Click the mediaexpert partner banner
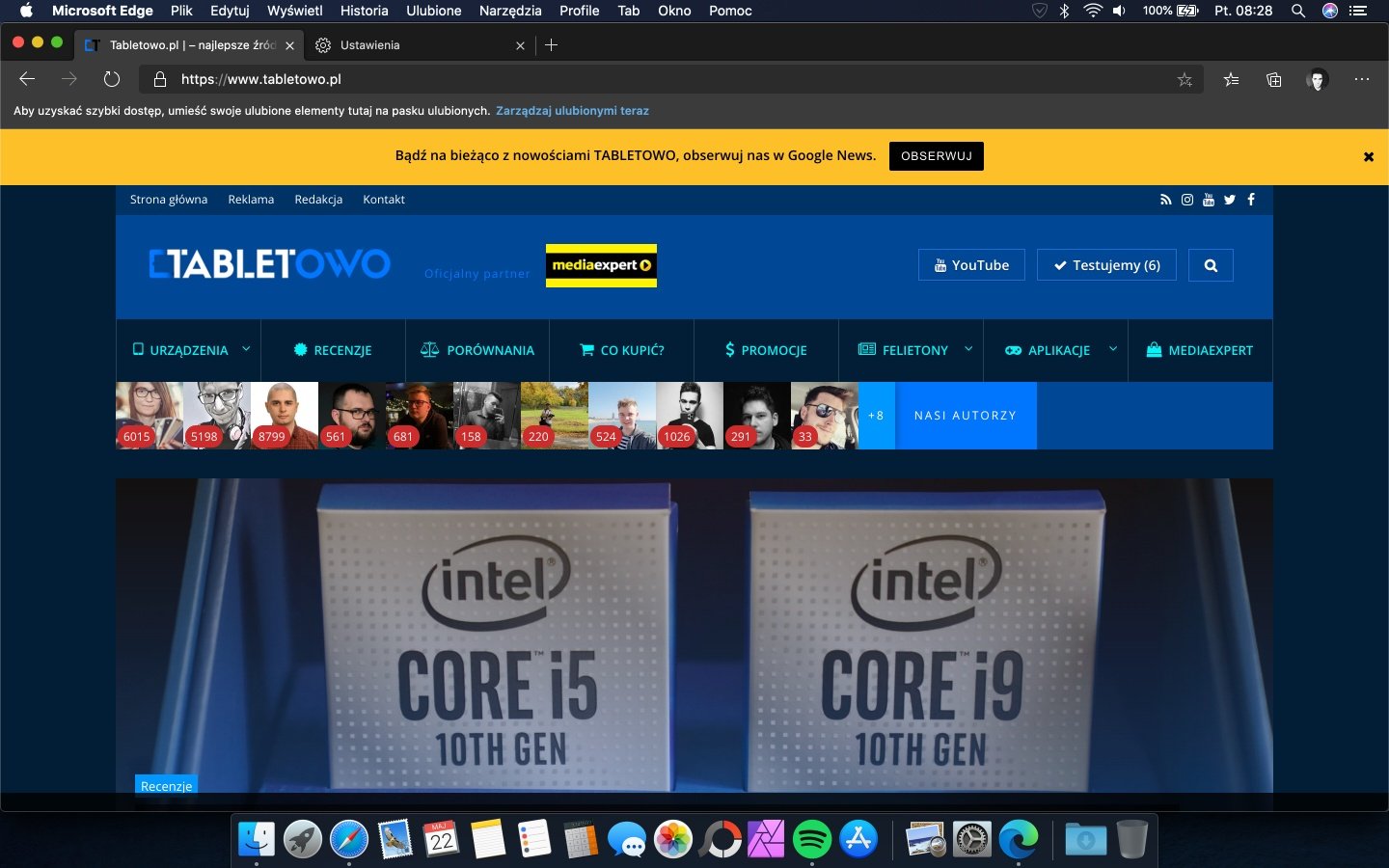The image size is (1389, 868). 601,265
